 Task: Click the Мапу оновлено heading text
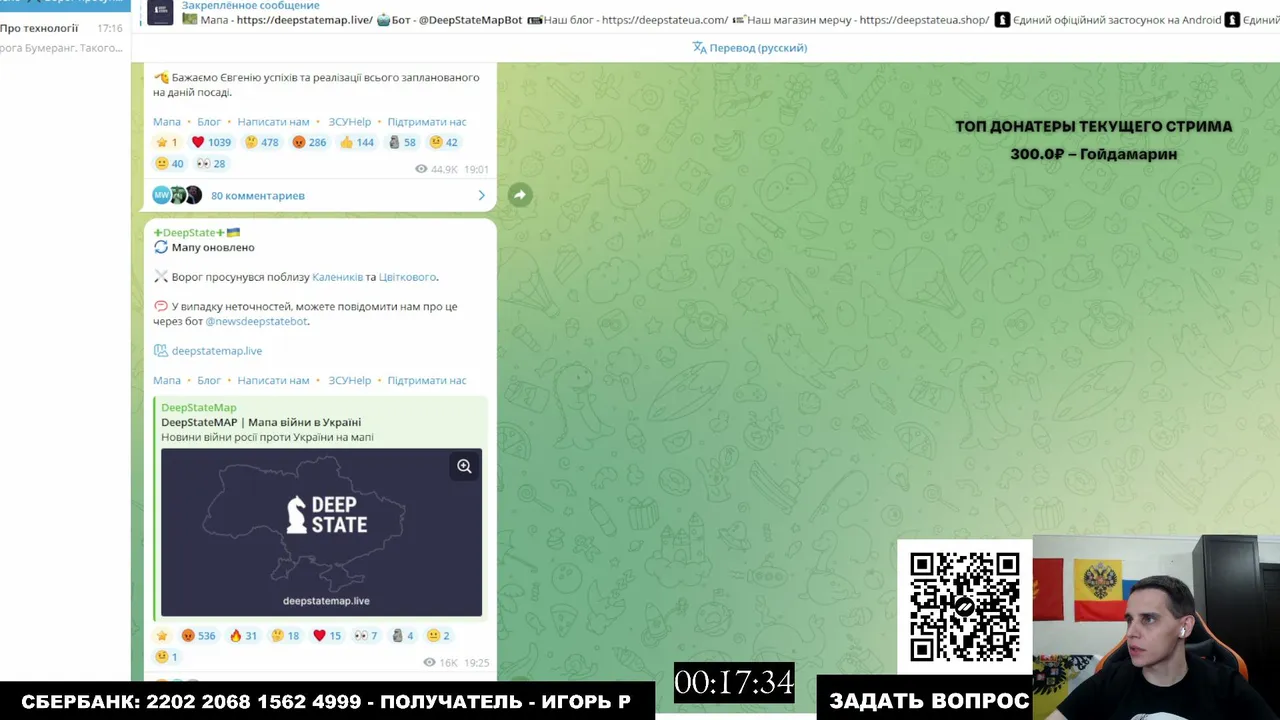click(x=213, y=247)
